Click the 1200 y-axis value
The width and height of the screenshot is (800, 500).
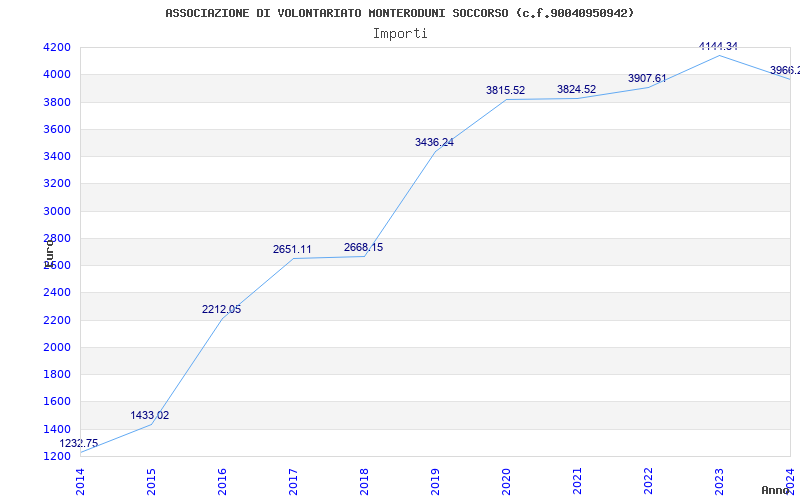point(57,456)
